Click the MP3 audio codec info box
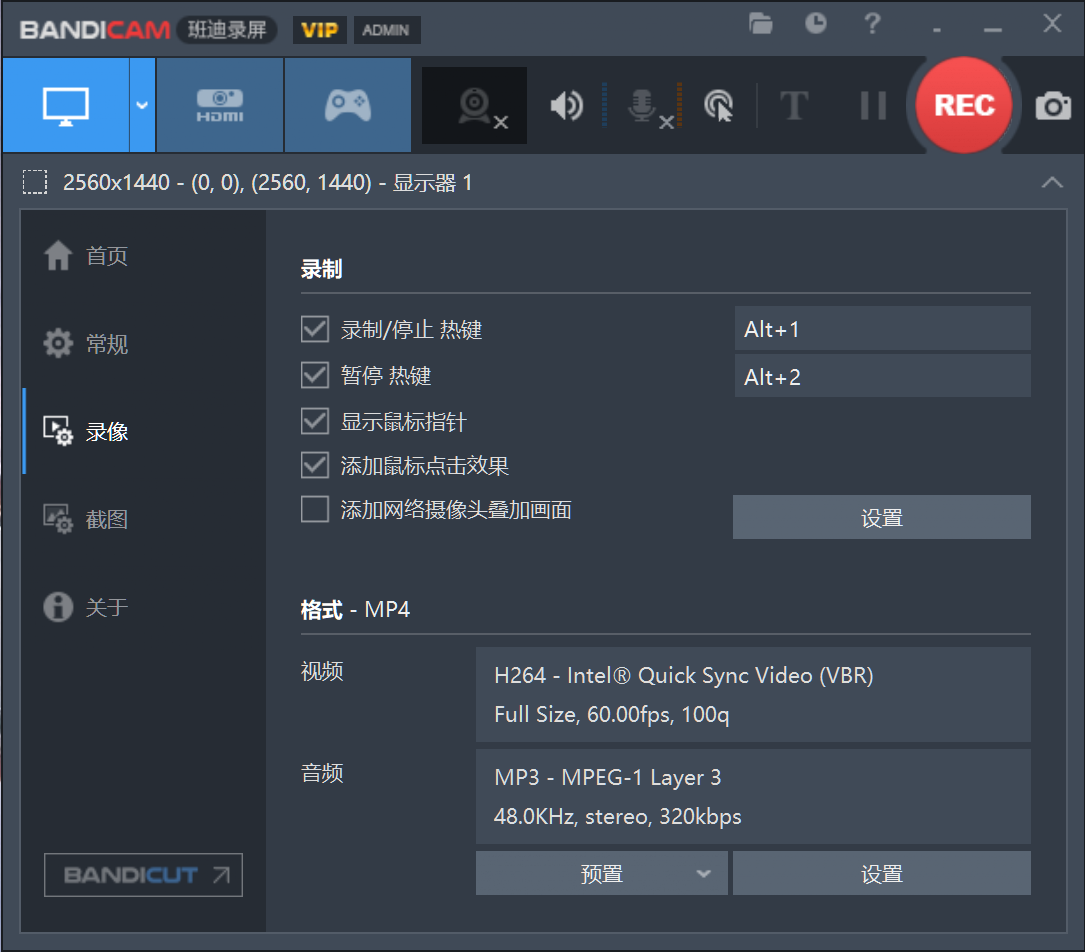1085x952 pixels. [753, 796]
